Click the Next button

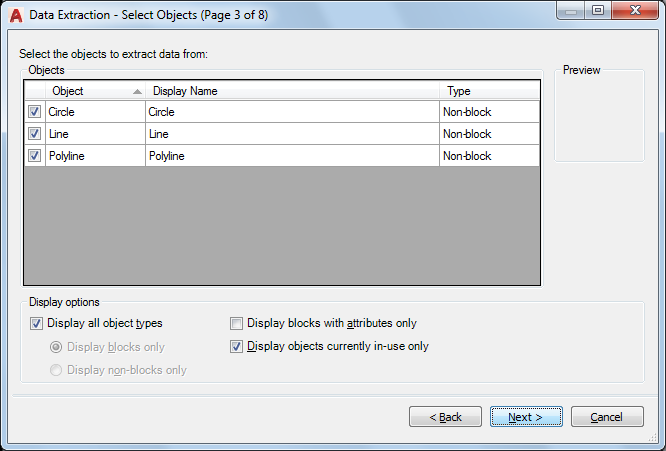(526, 417)
